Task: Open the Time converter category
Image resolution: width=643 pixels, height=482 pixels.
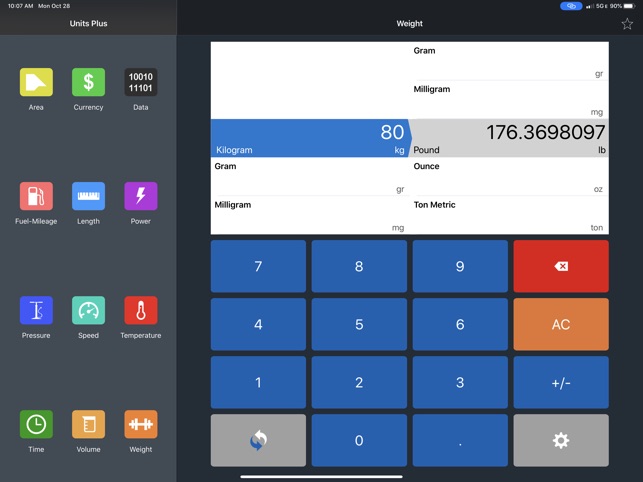Action: pyautogui.click(x=36, y=424)
